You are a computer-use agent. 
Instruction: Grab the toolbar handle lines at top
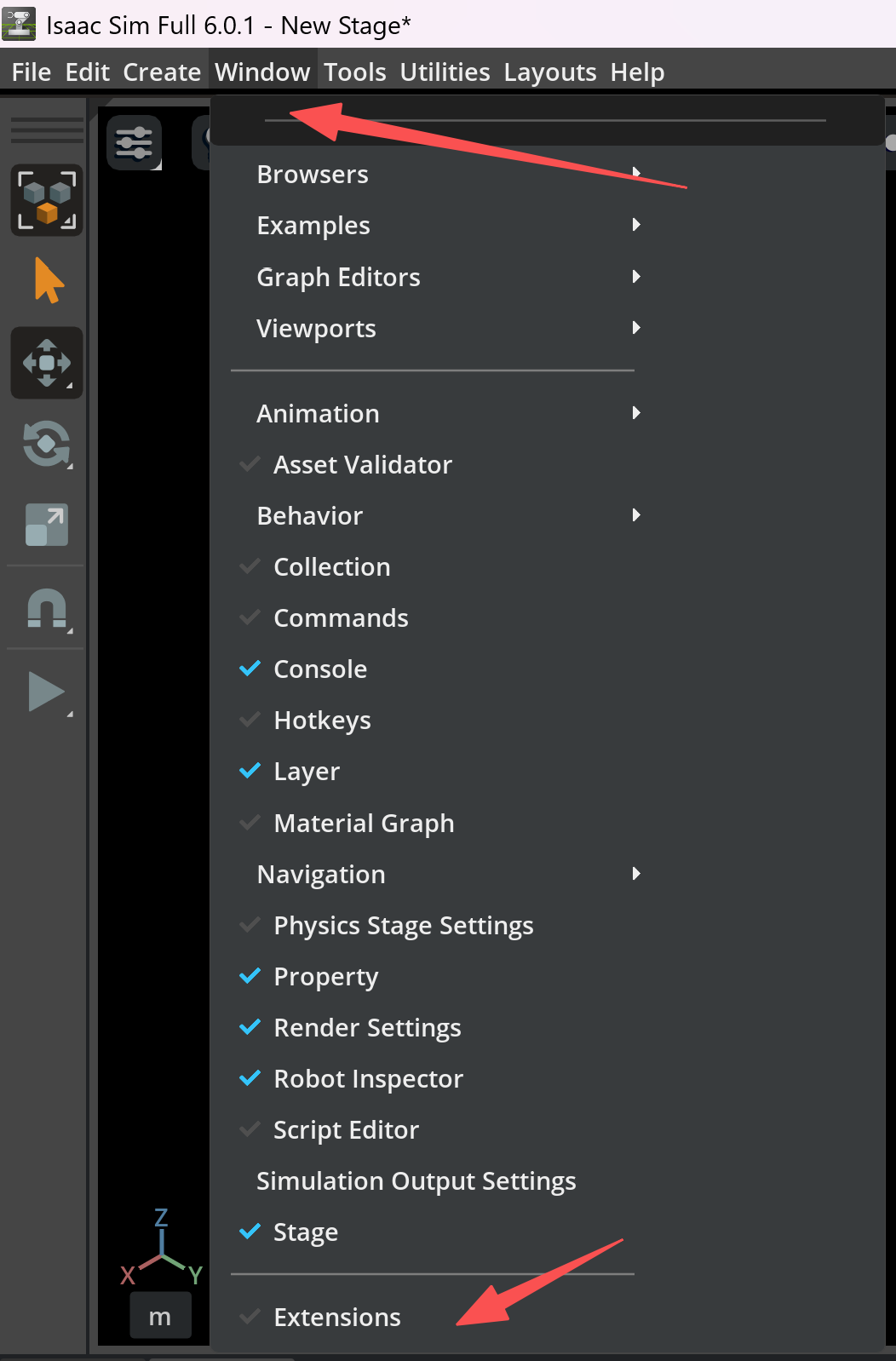[x=47, y=130]
